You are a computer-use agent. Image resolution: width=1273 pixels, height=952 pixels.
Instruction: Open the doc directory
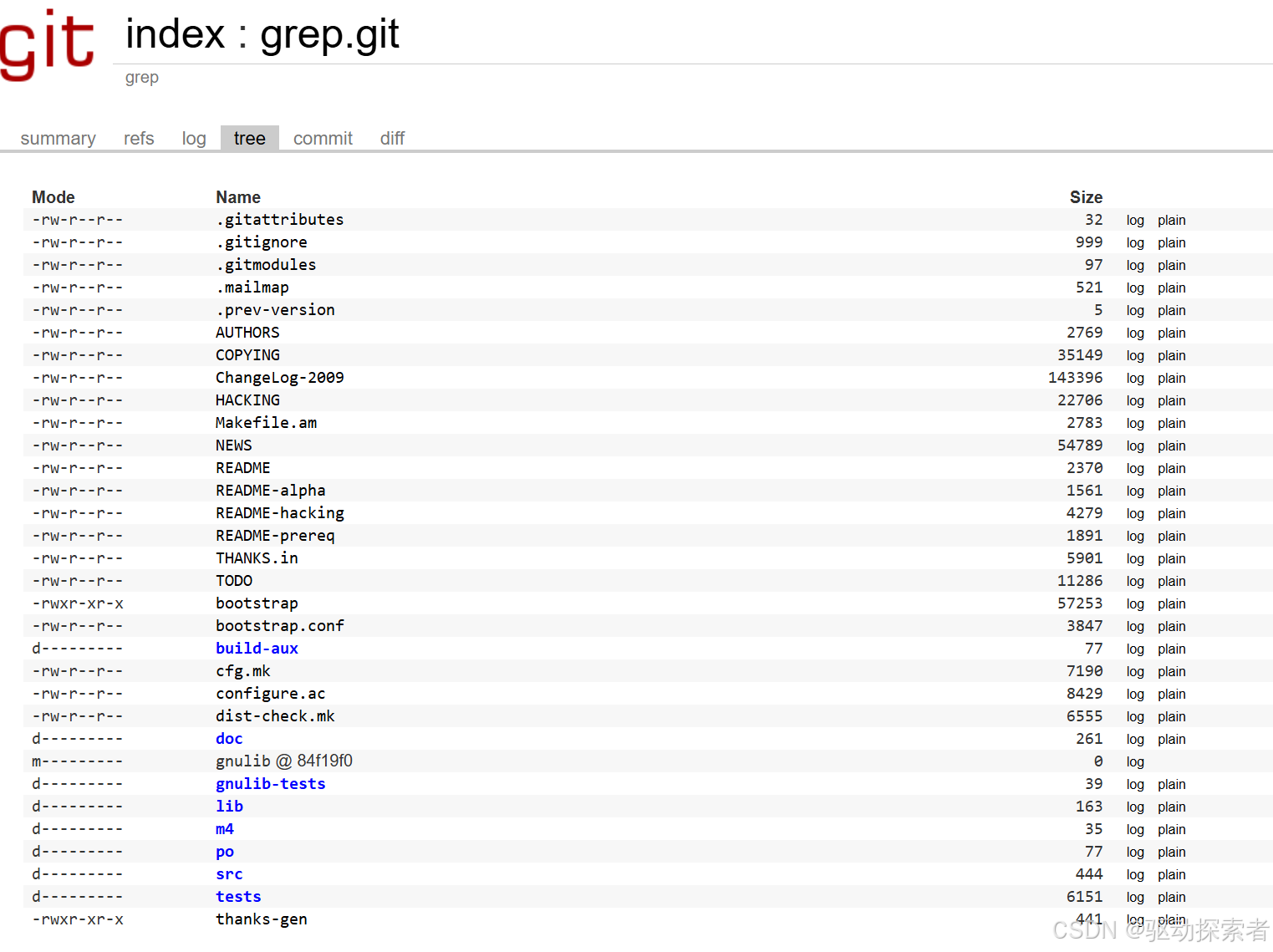tap(228, 738)
